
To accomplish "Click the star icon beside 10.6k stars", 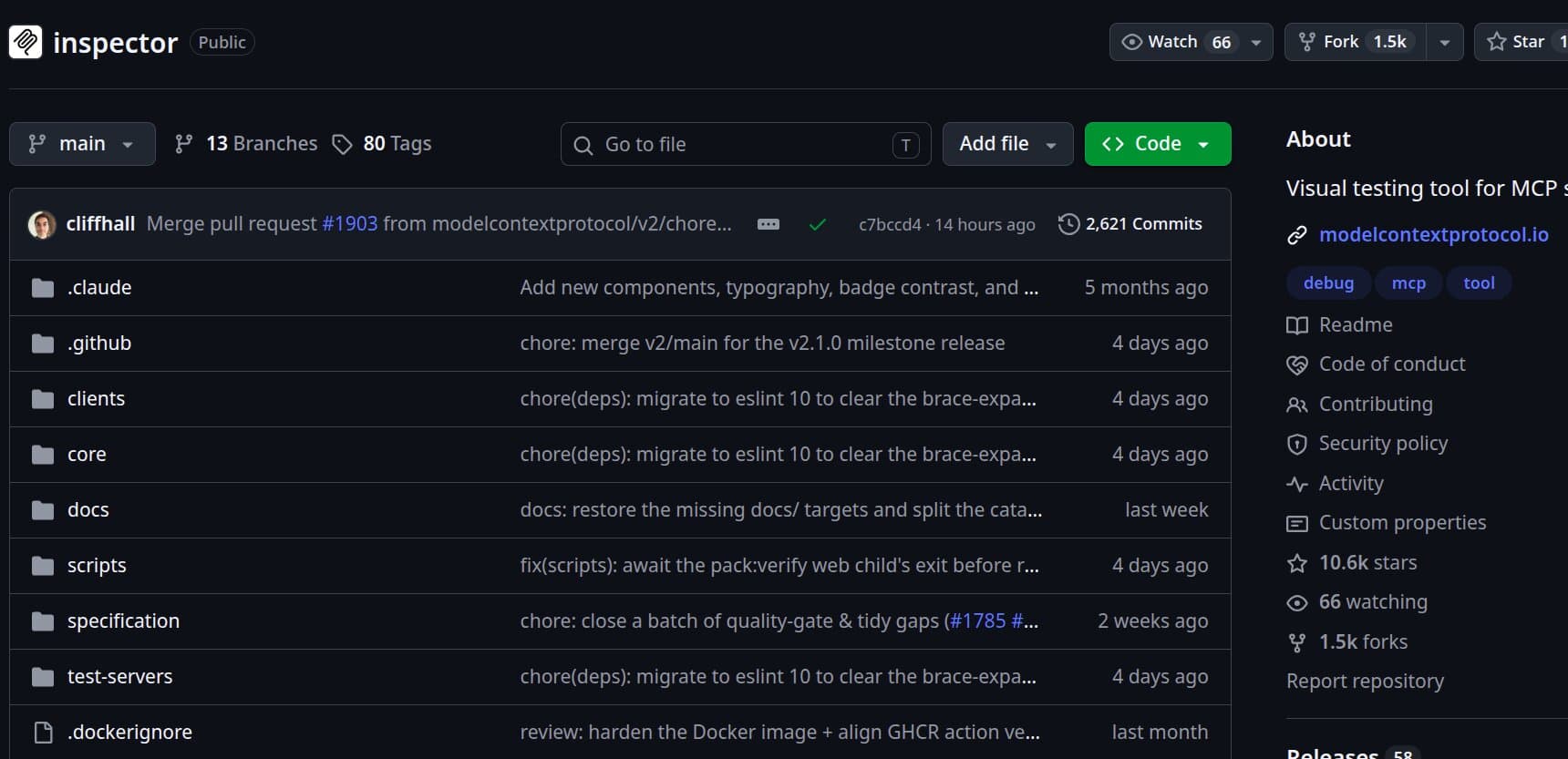I will pos(1297,563).
